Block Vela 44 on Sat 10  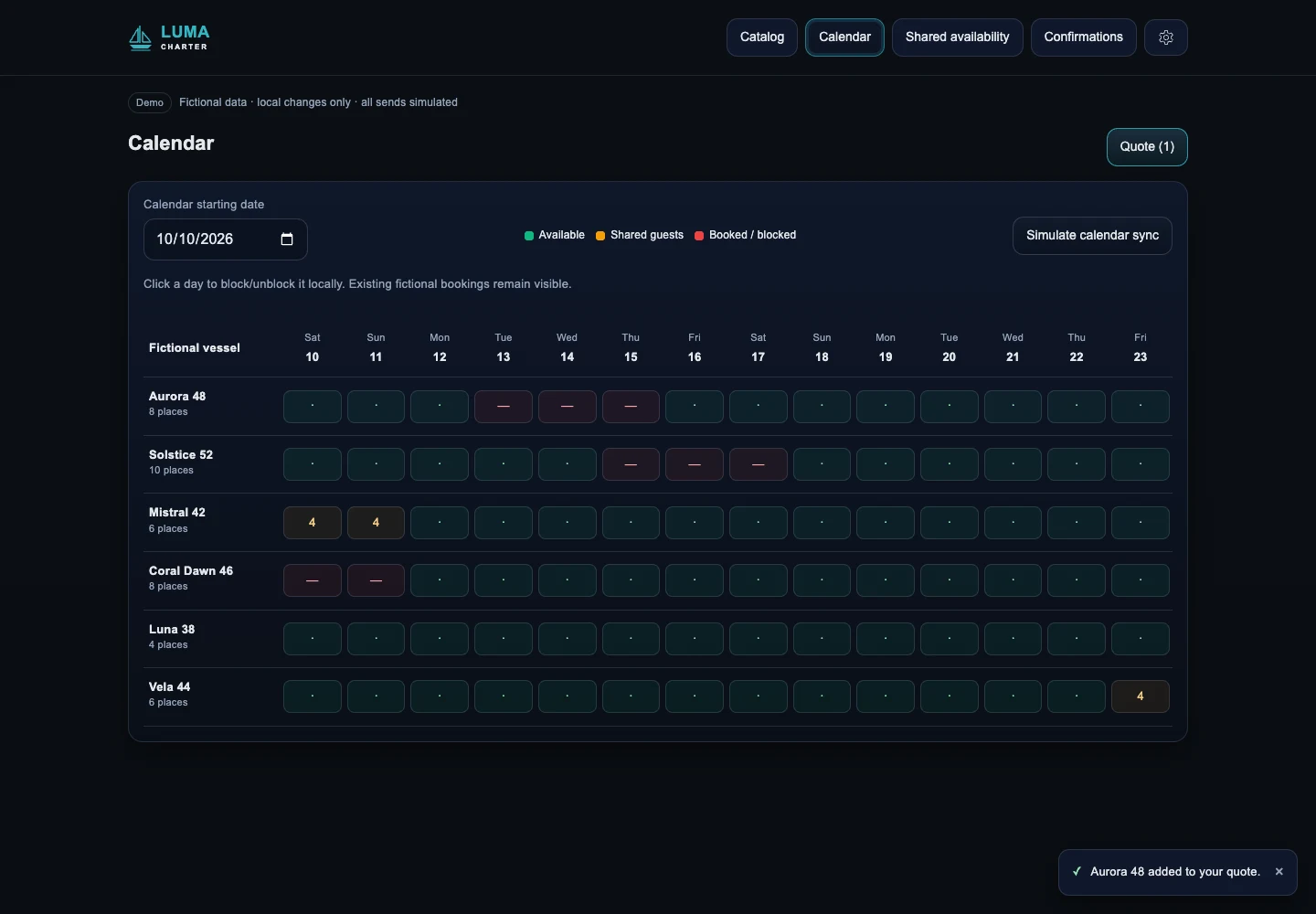[x=313, y=696]
